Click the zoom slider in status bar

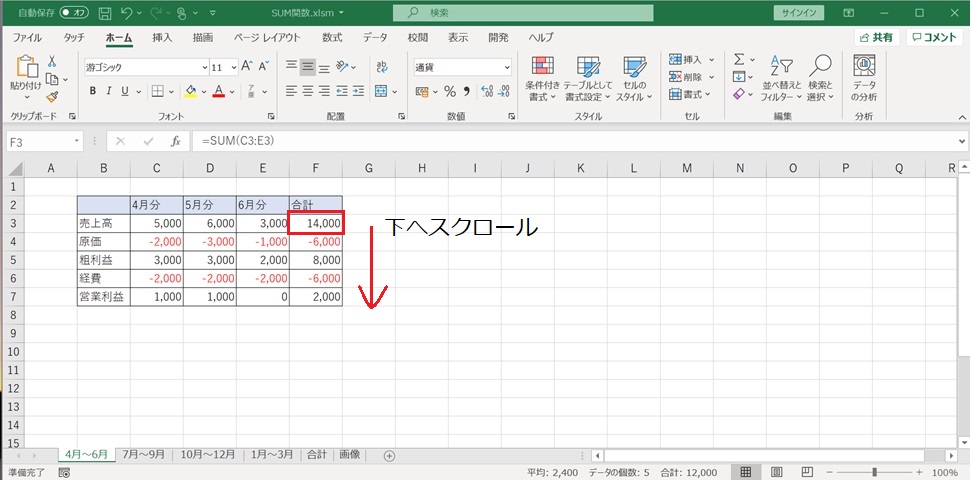[x=874, y=472]
